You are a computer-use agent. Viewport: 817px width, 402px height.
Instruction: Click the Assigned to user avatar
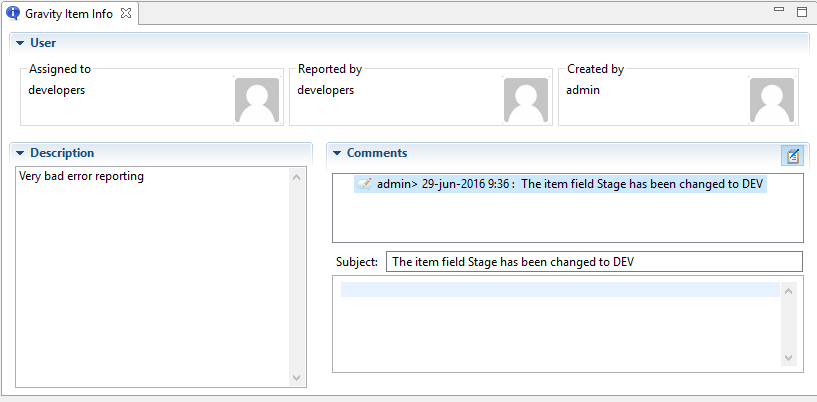coord(257,100)
